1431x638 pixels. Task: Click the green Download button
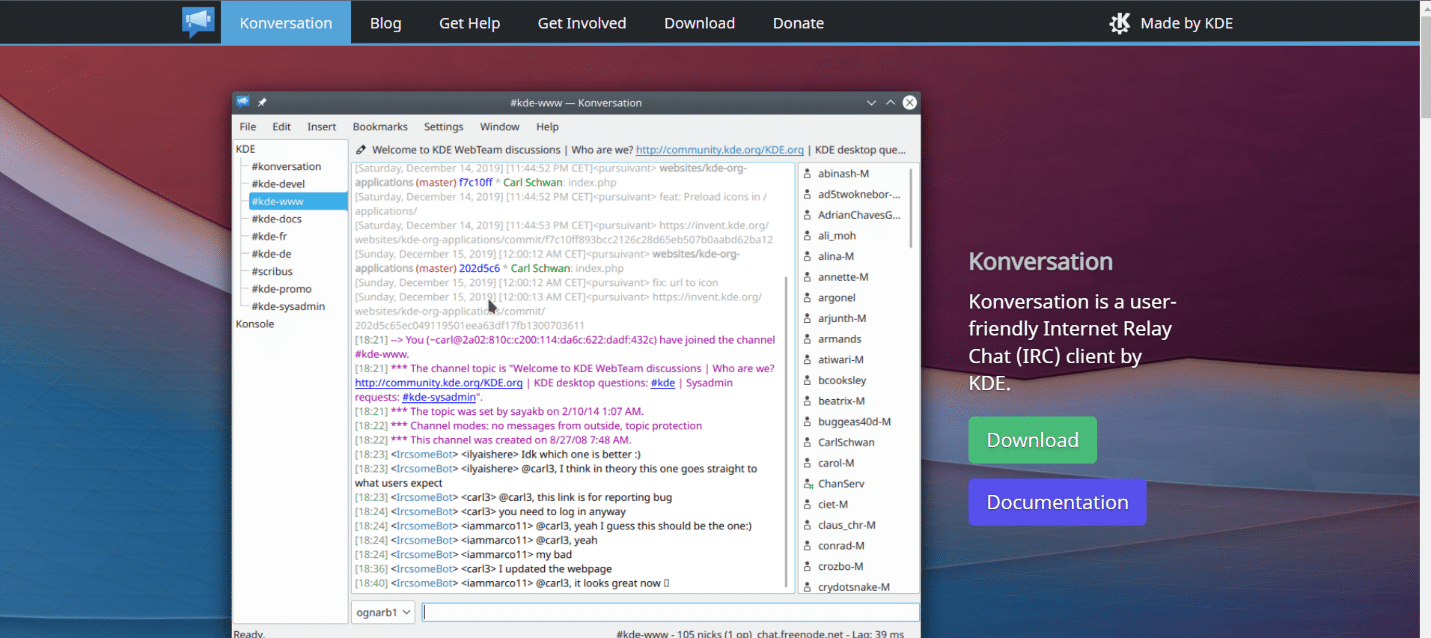(x=1032, y=440)
